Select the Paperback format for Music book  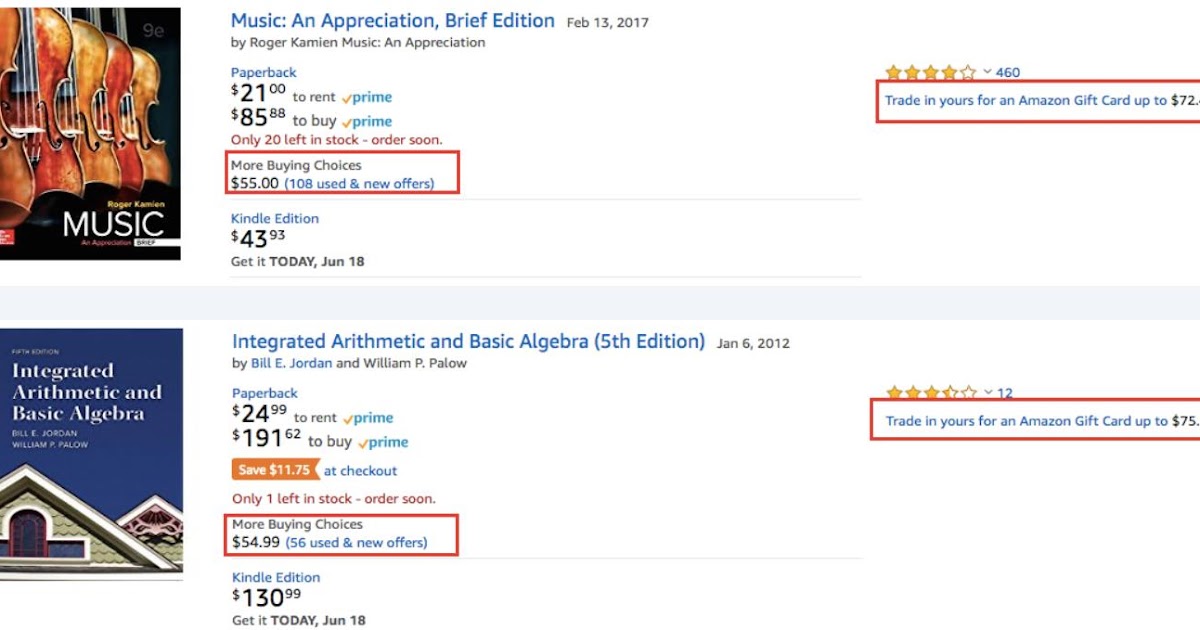tap(263, 72)
